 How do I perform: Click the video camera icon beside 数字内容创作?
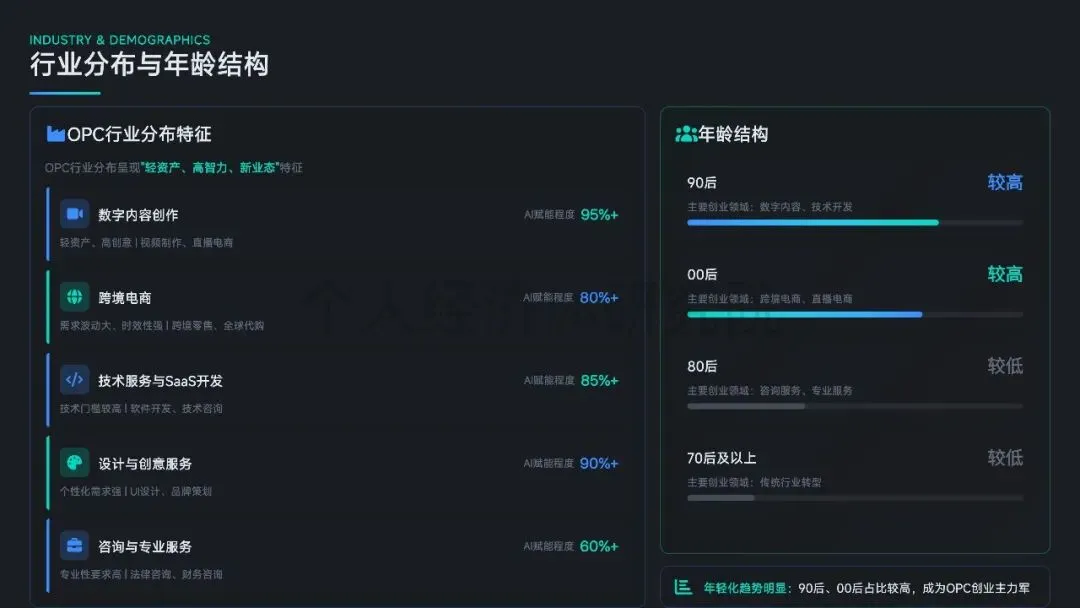[74, 214]
